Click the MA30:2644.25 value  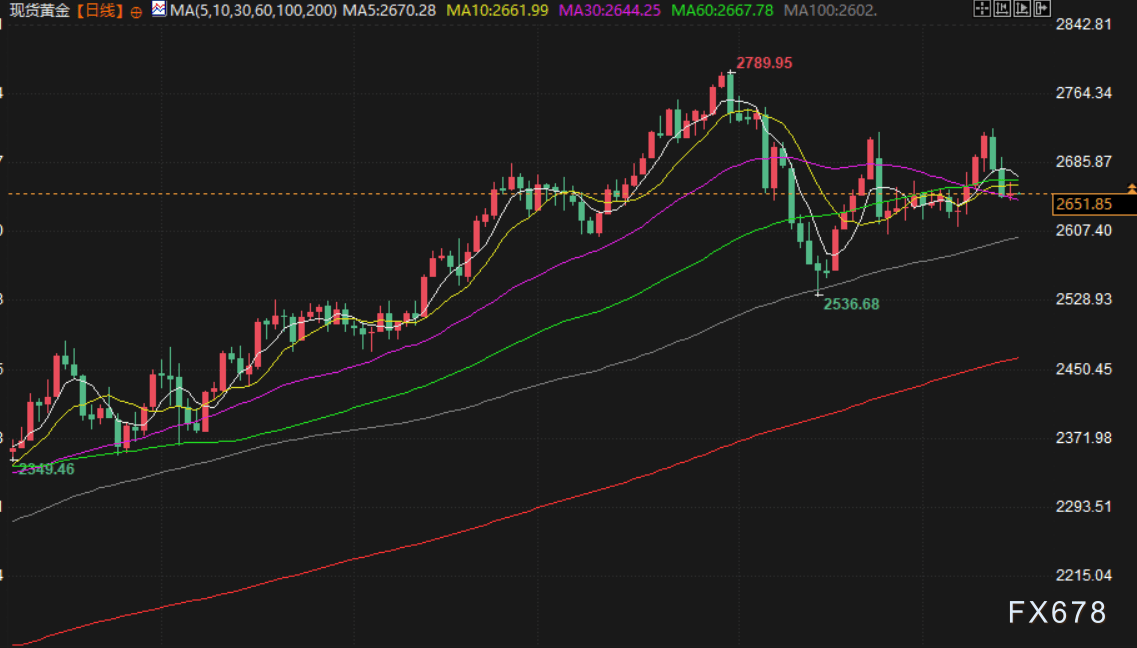pos(610,11)
